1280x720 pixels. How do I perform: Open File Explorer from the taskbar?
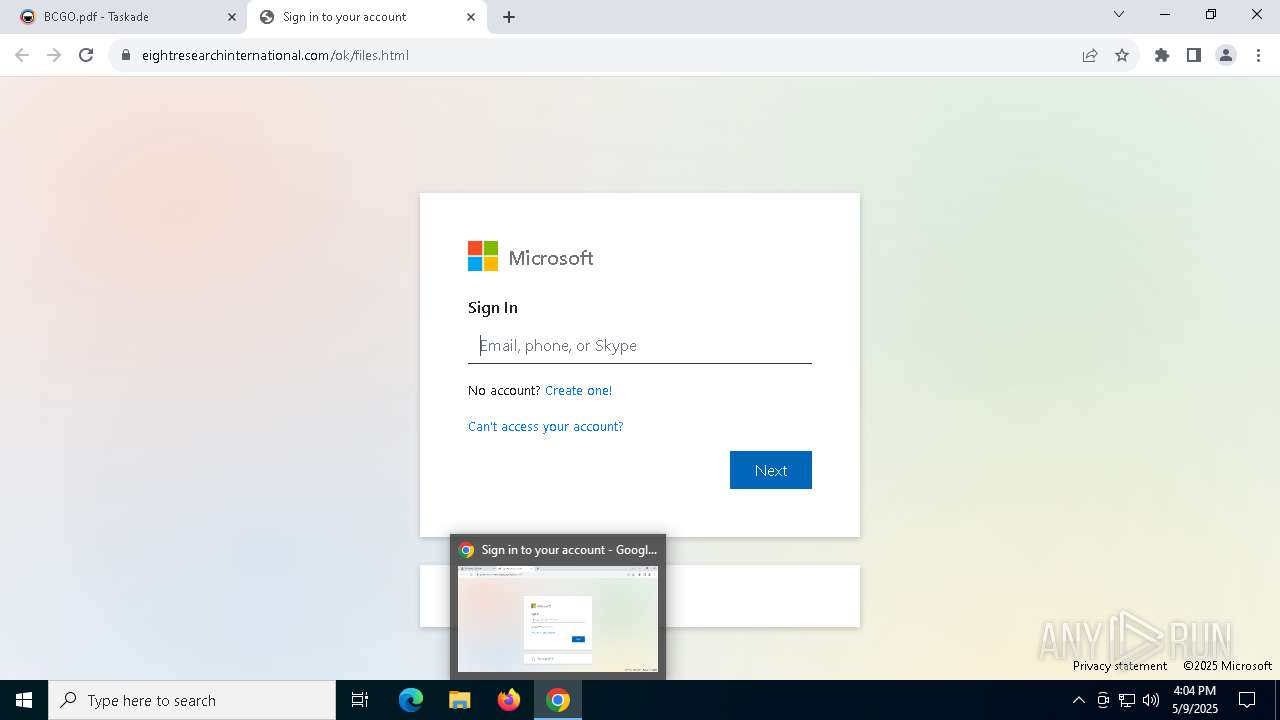click(x=460, y=700)
